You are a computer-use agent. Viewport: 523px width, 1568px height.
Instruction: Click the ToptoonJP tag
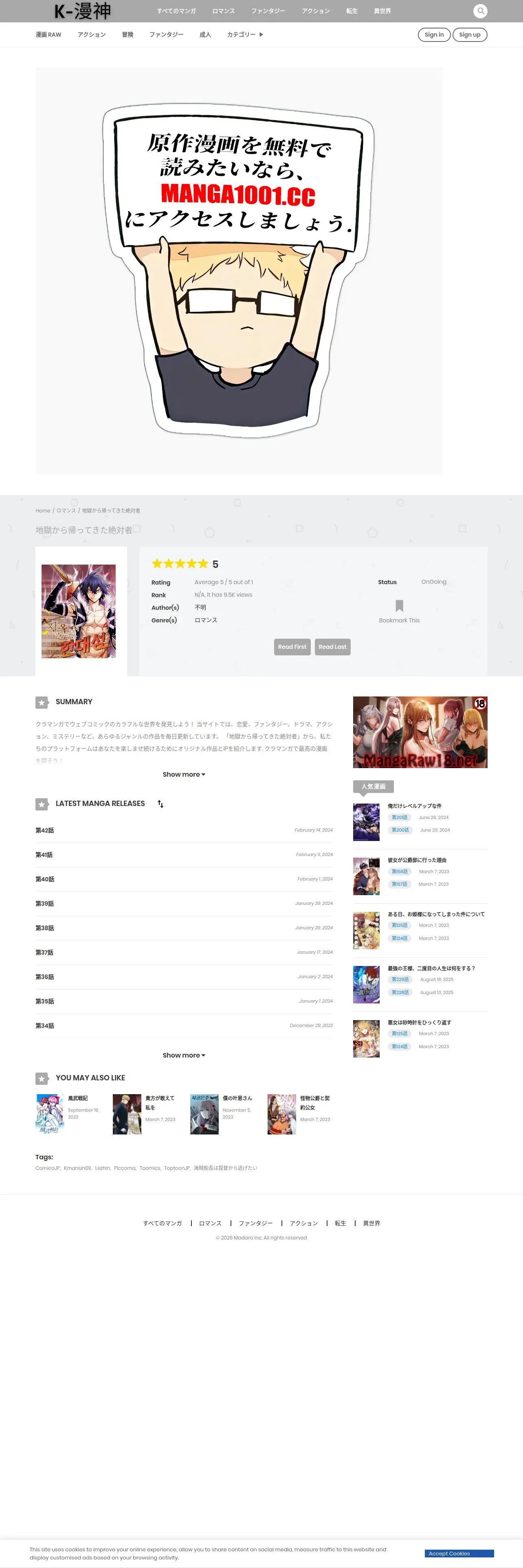click(176, 1168)
